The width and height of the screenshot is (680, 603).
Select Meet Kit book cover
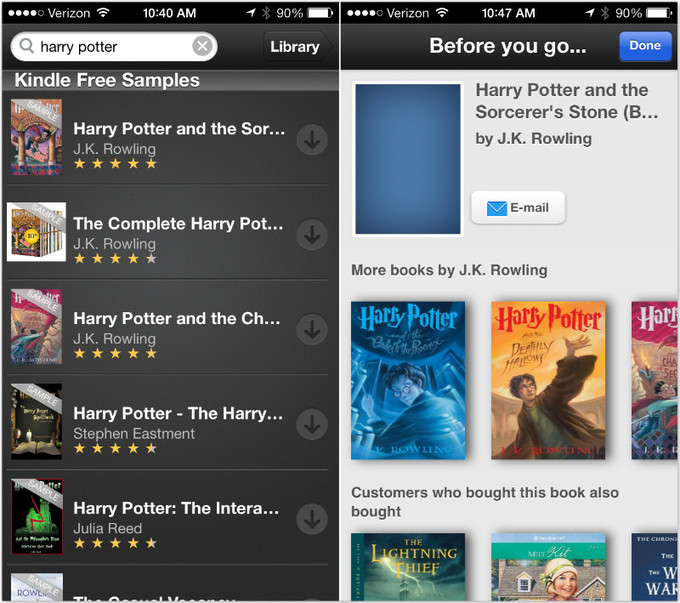[x=548, y=567]
